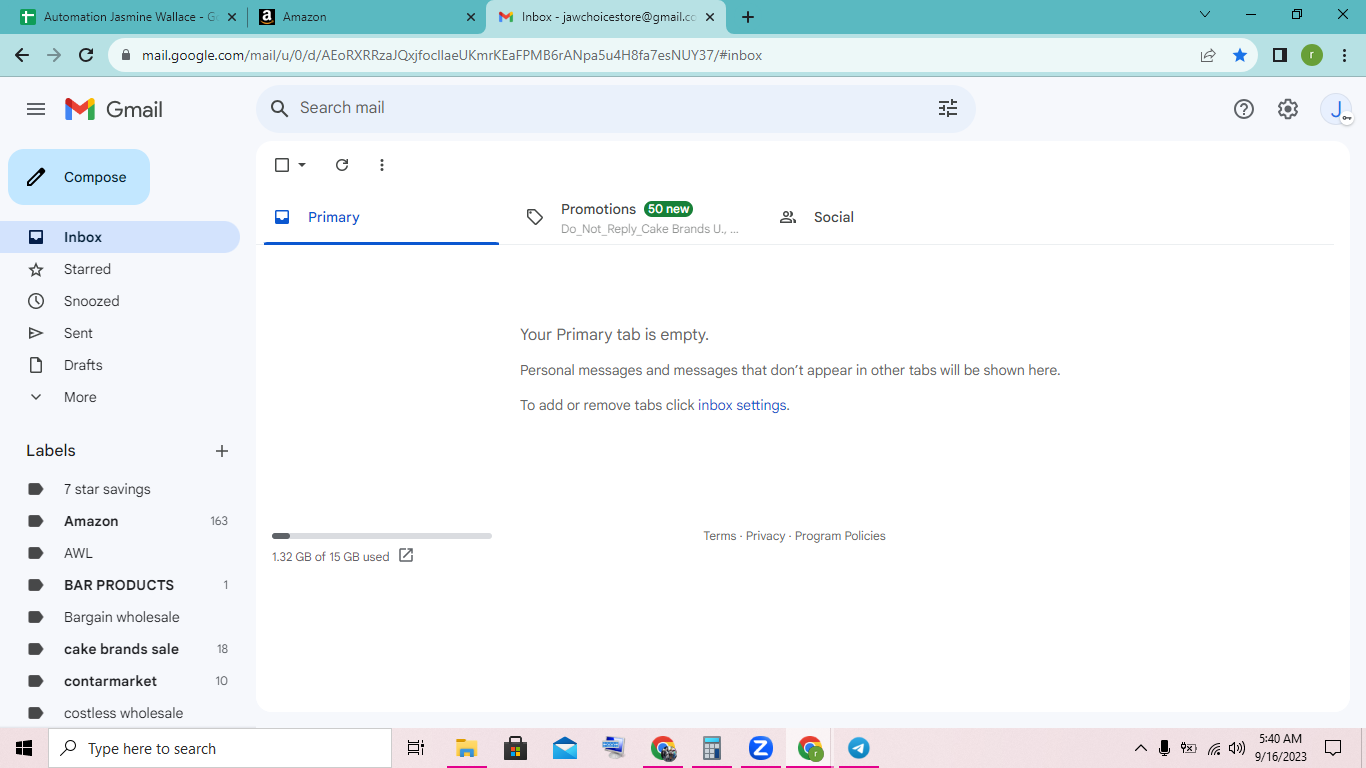Open Gmail Support help icon
The height and width of the screenshot is (768, 1366).
[x=1244, y=109]
